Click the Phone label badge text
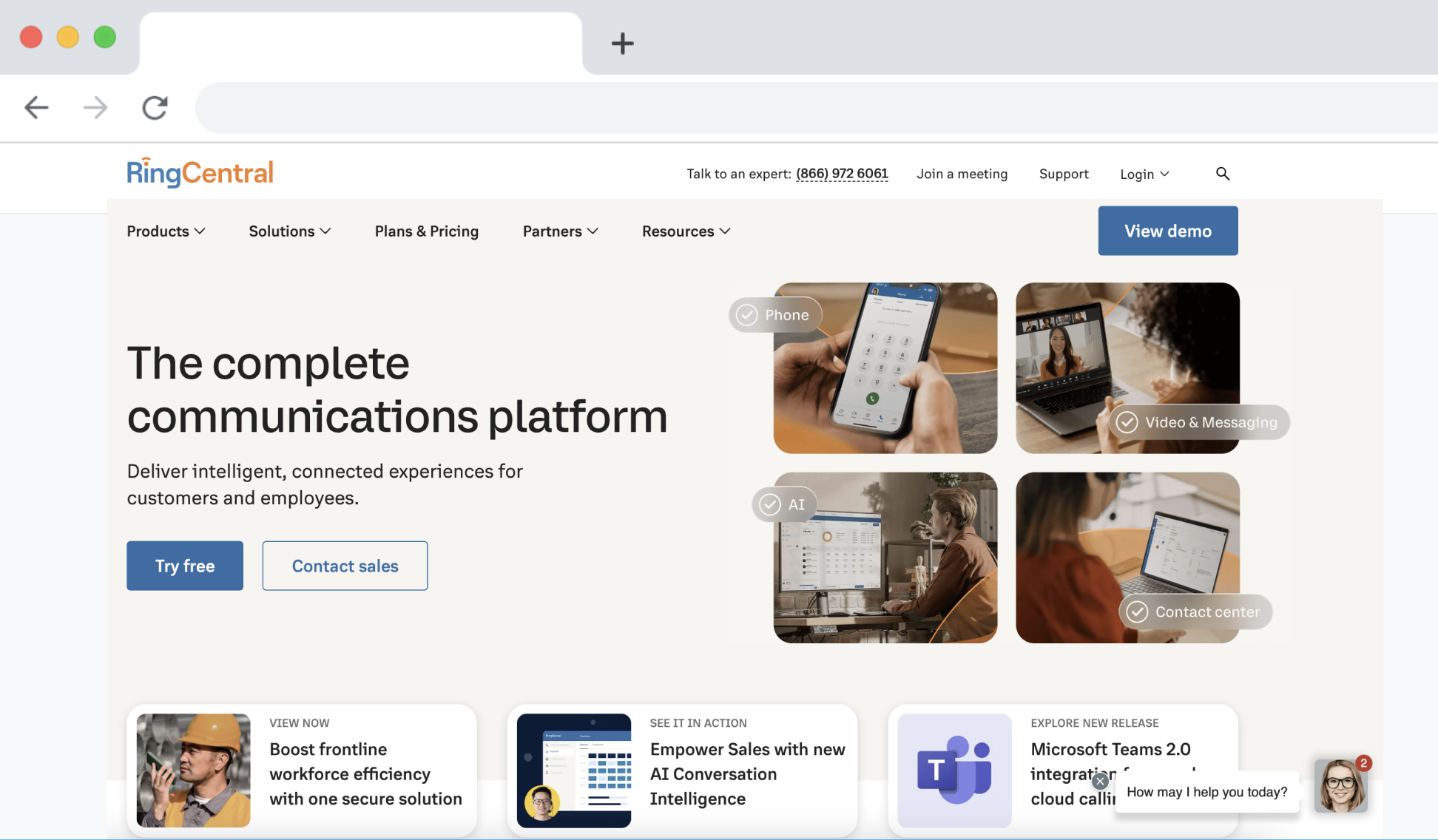Image resolution: width=1438 pixels, height=840 pixels. pyautogui.click(x=786, y=315)
